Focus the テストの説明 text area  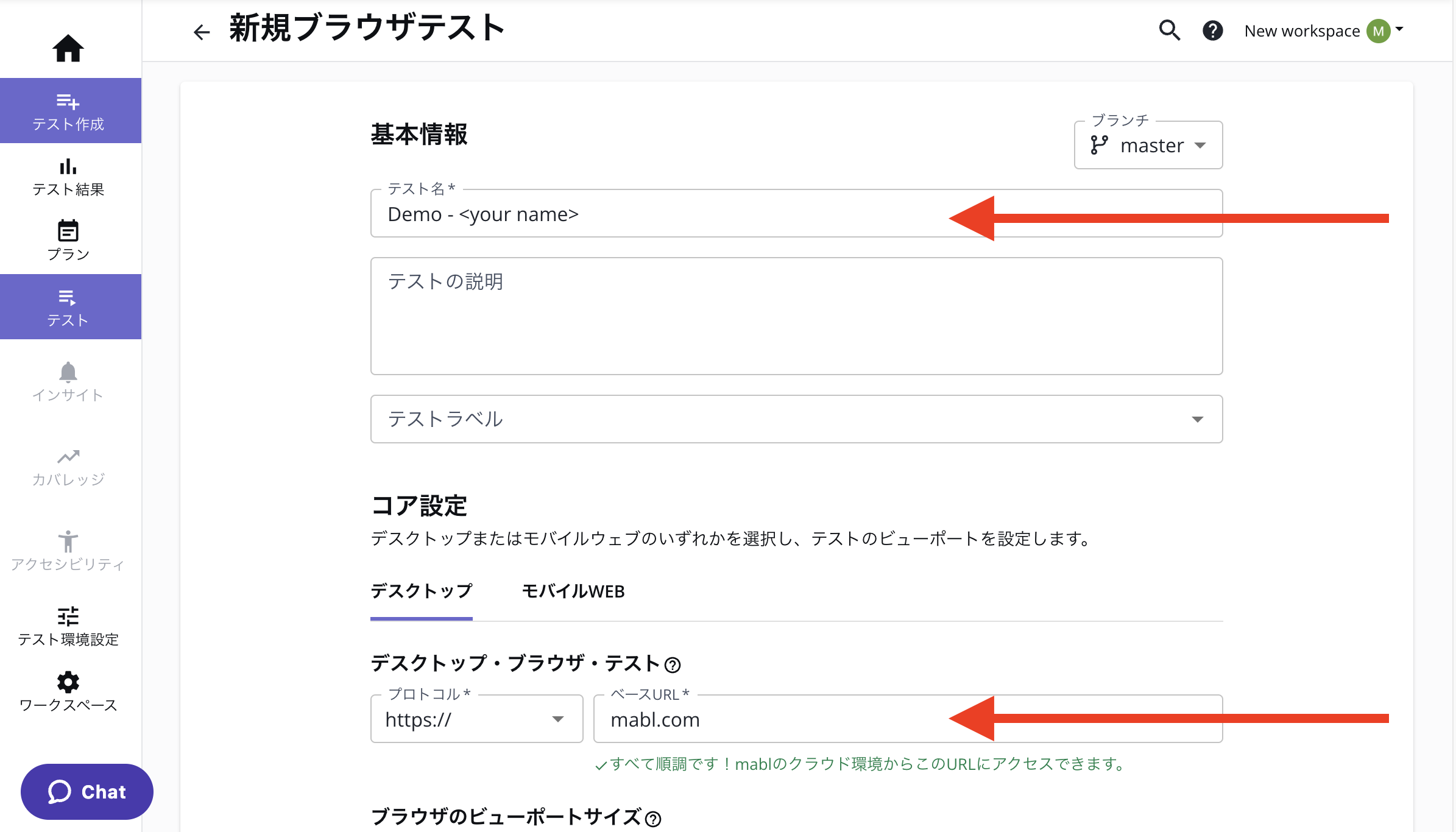tap(796, 316)
